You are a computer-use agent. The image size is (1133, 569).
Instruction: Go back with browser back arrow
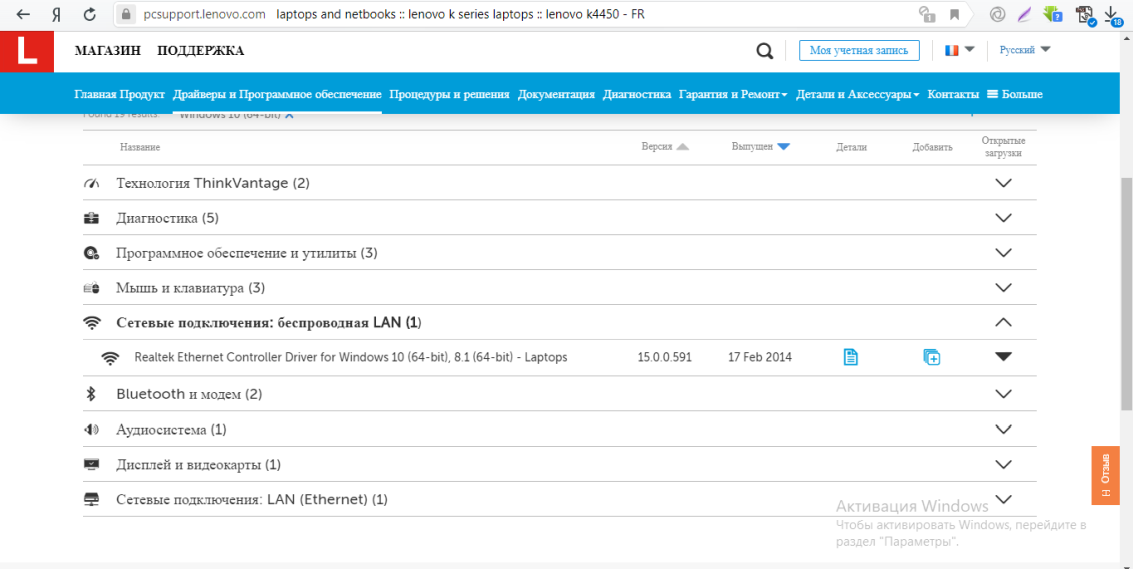click(x=22, y=14)
